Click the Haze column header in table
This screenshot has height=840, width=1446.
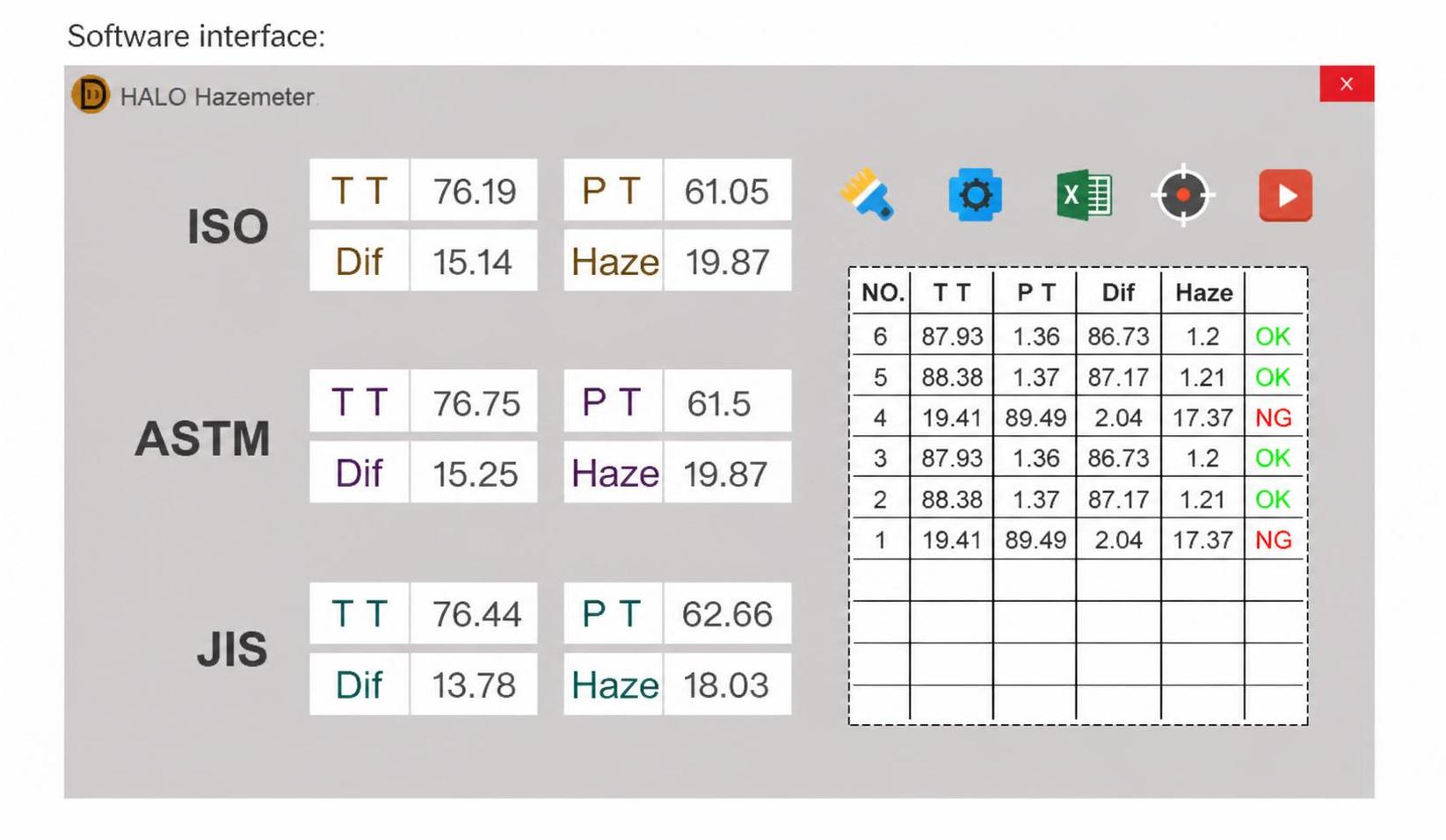1203,293
